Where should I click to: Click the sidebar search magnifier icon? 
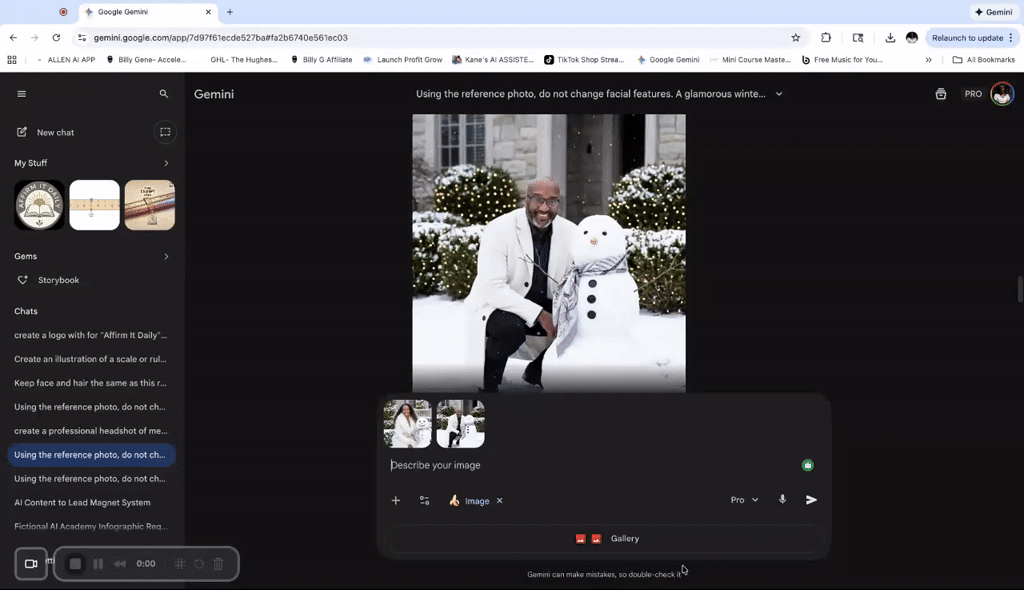pyautogui.click(x=164, y=94)
